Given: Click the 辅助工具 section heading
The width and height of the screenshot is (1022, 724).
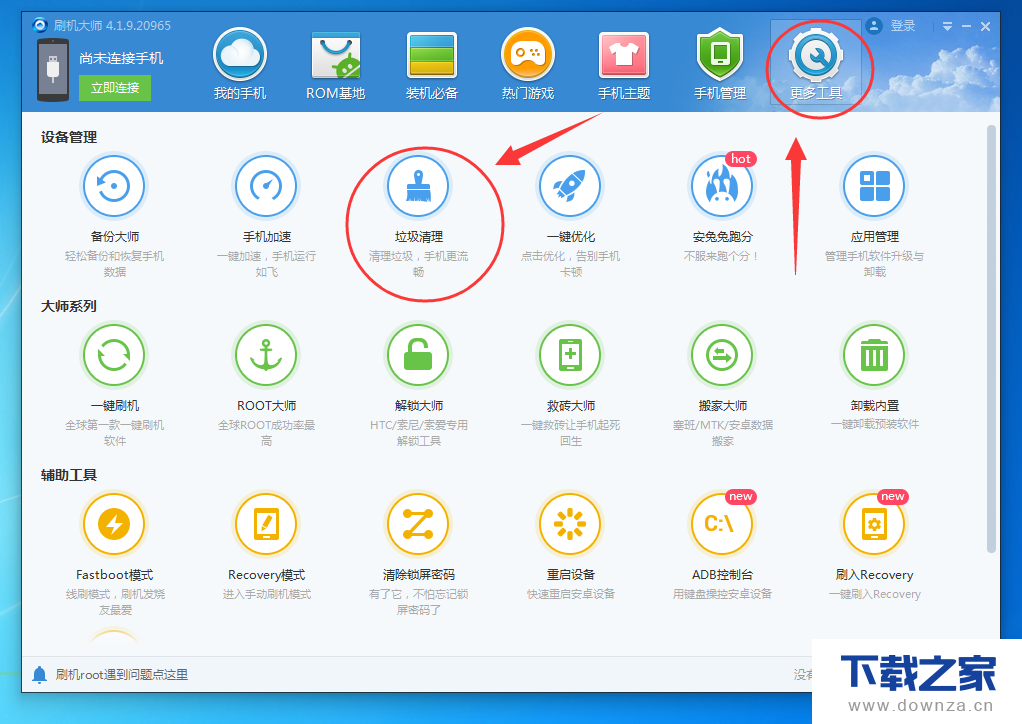Looking at the screenshot, I should coord(69,475).
